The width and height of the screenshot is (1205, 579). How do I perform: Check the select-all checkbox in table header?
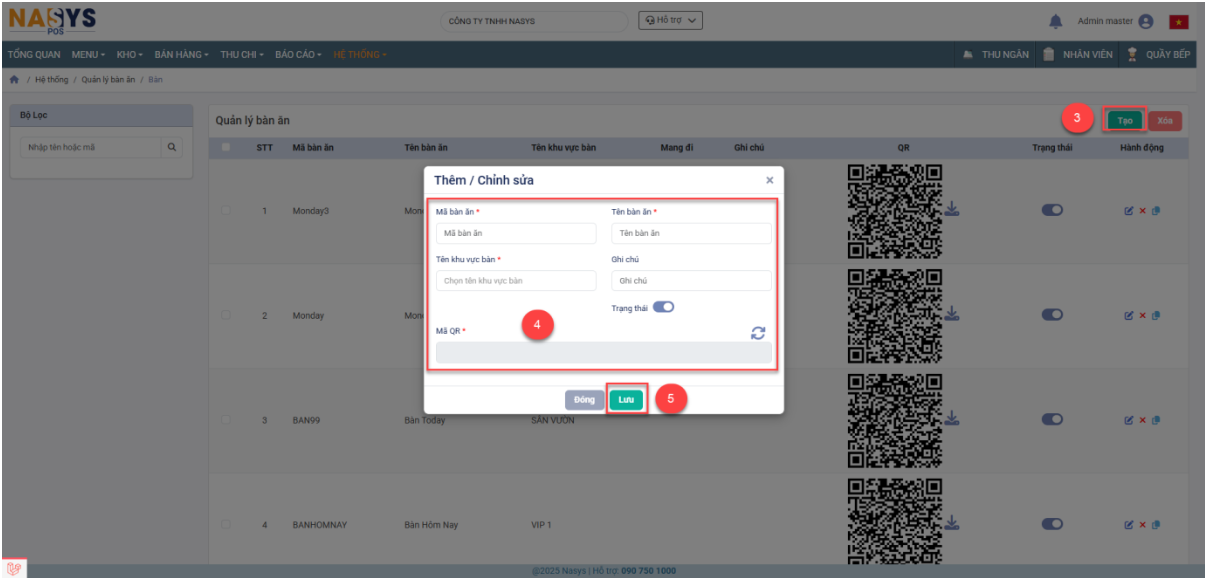pyautogui.click(x=226, y=148)
